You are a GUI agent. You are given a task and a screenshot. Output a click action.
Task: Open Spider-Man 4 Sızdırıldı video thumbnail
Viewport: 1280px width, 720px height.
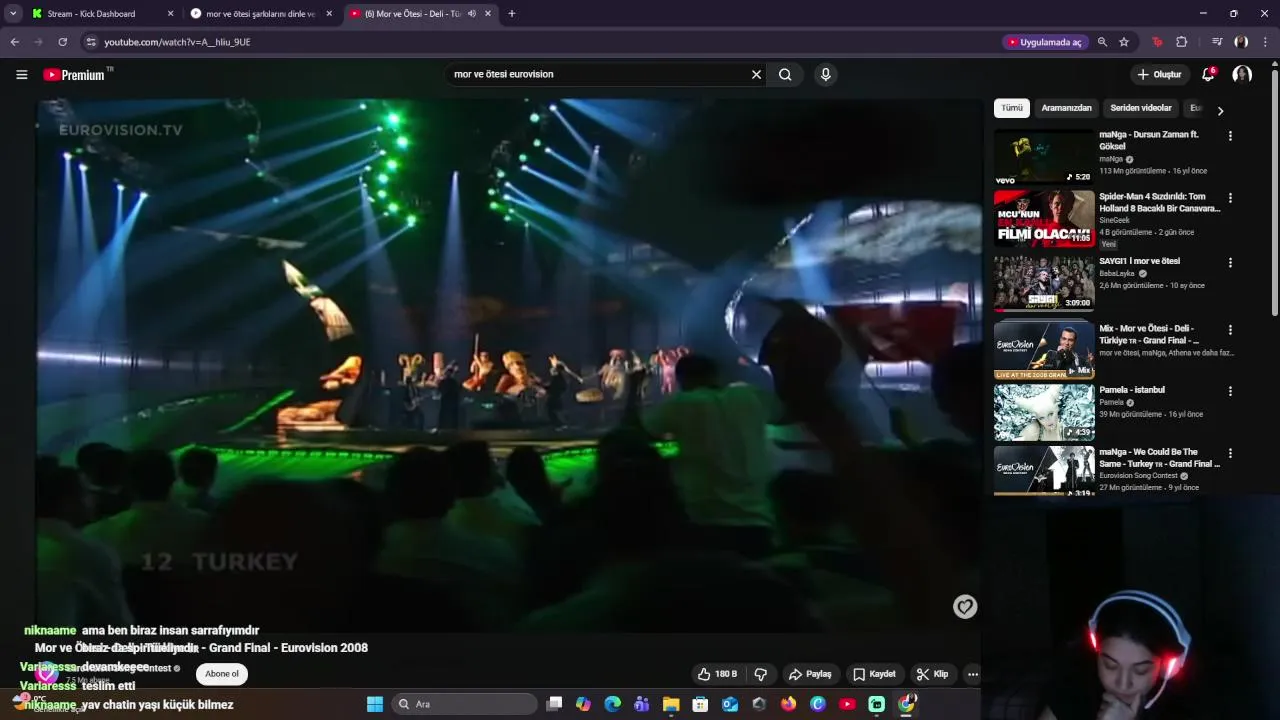(x=1044, y=218)
